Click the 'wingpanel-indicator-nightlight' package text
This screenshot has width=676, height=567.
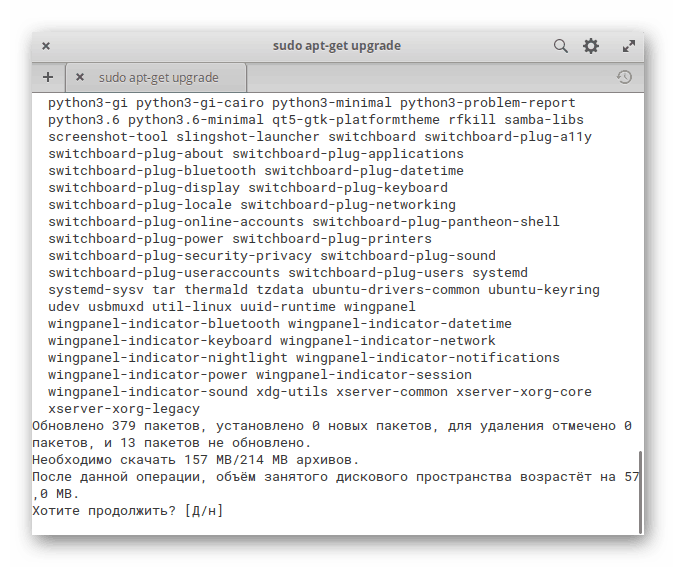click(168, 357)
